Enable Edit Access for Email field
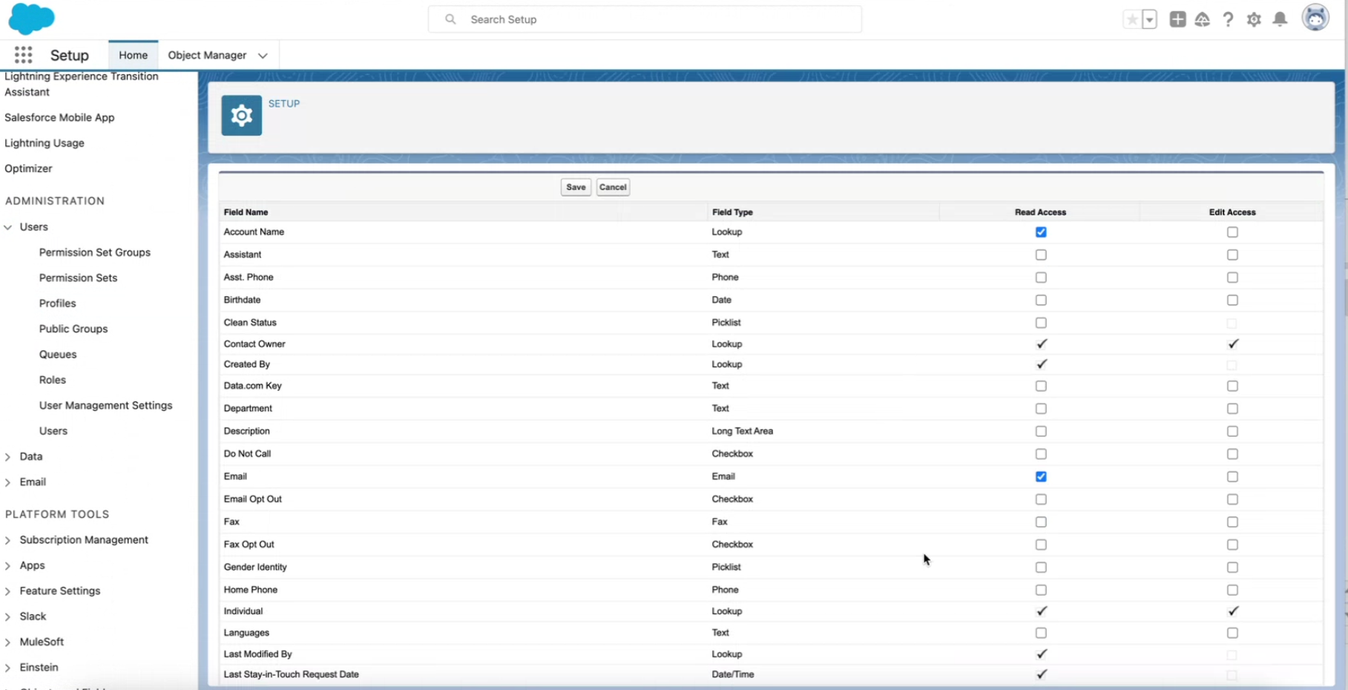The height and width of the screenshot is (690, 1348). point(1232,477)
